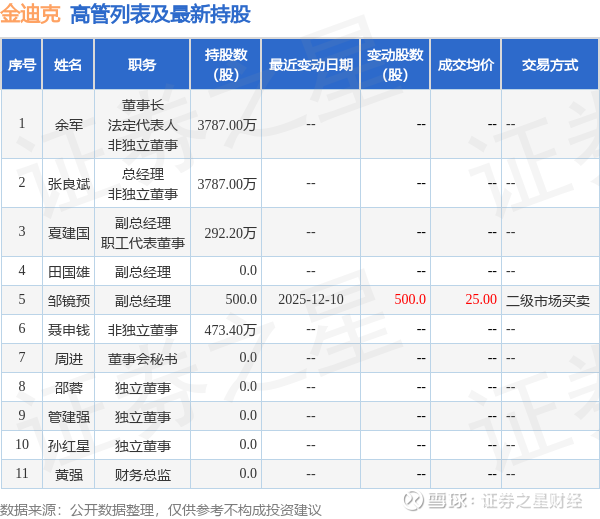The width and height of the screenshot is (600, 519).
Task: Select the name 邹镜预
Action: (68, 301)
